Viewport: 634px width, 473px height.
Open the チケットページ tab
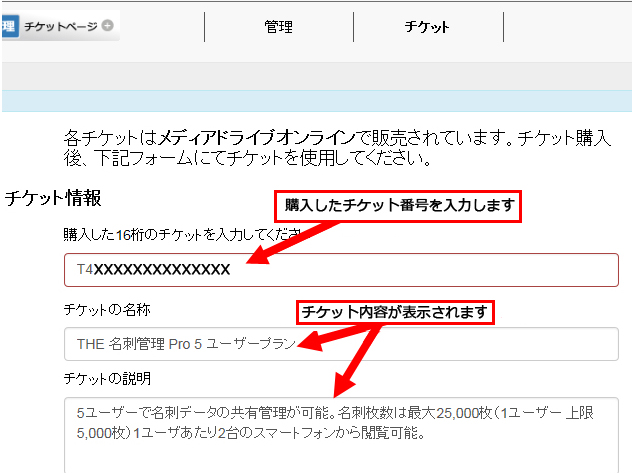point(61,26)
